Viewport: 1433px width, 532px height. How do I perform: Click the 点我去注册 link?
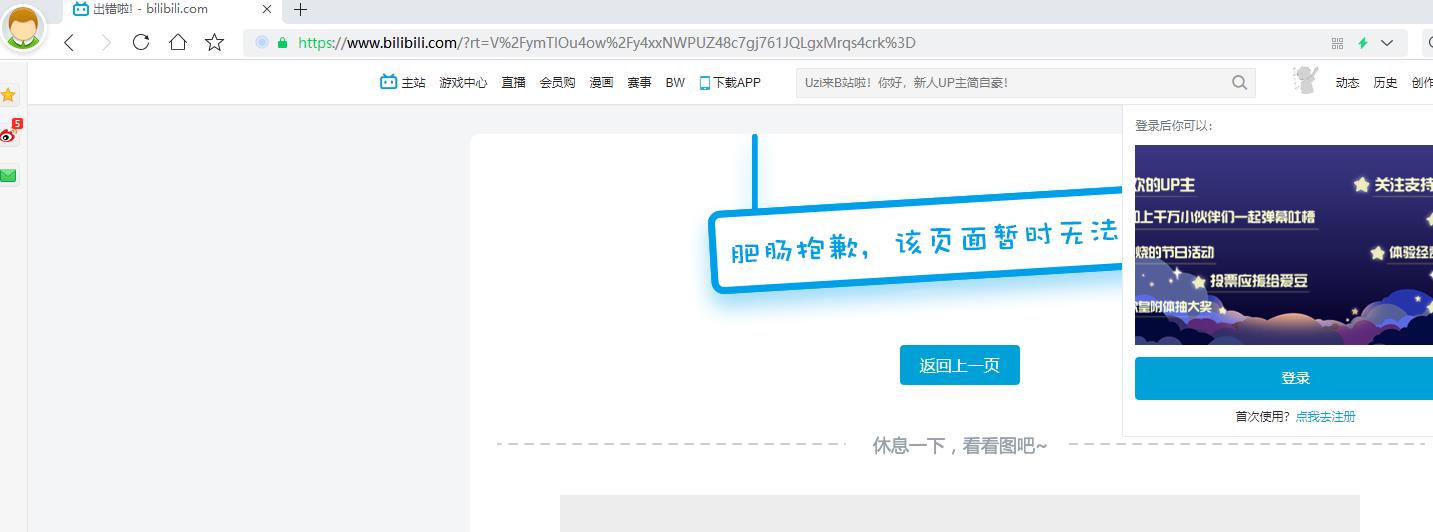click(x=1325, y=417)
